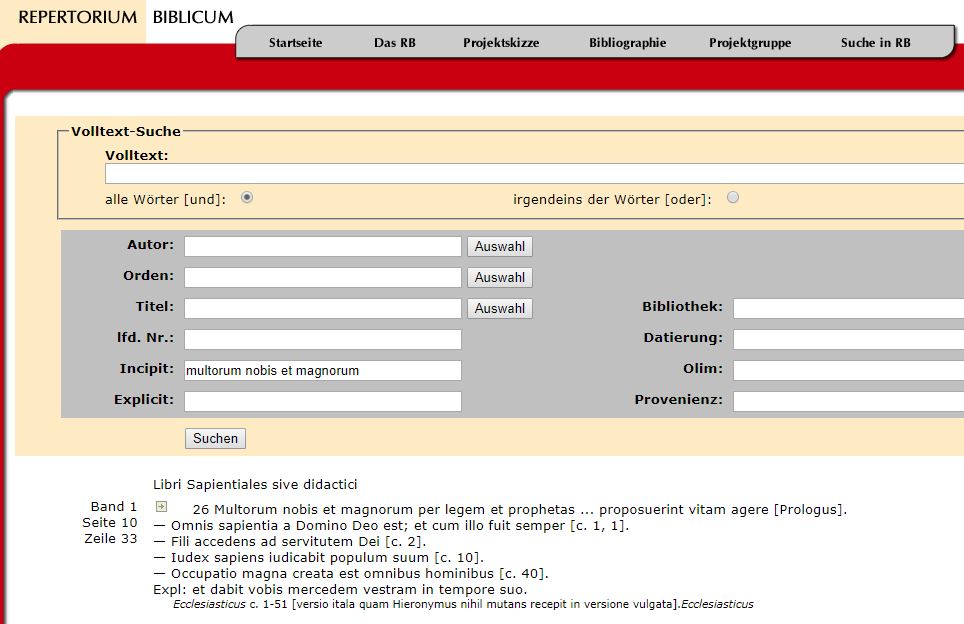Click the heading 'Libri Sapientiales sive didactici'

click(x=255, y=484)
